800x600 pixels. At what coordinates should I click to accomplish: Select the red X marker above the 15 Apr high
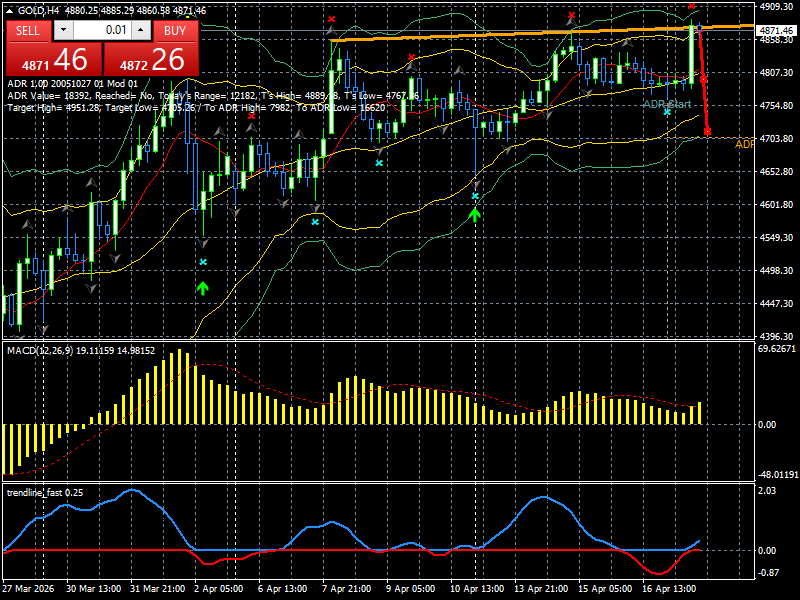click(572, 16)
